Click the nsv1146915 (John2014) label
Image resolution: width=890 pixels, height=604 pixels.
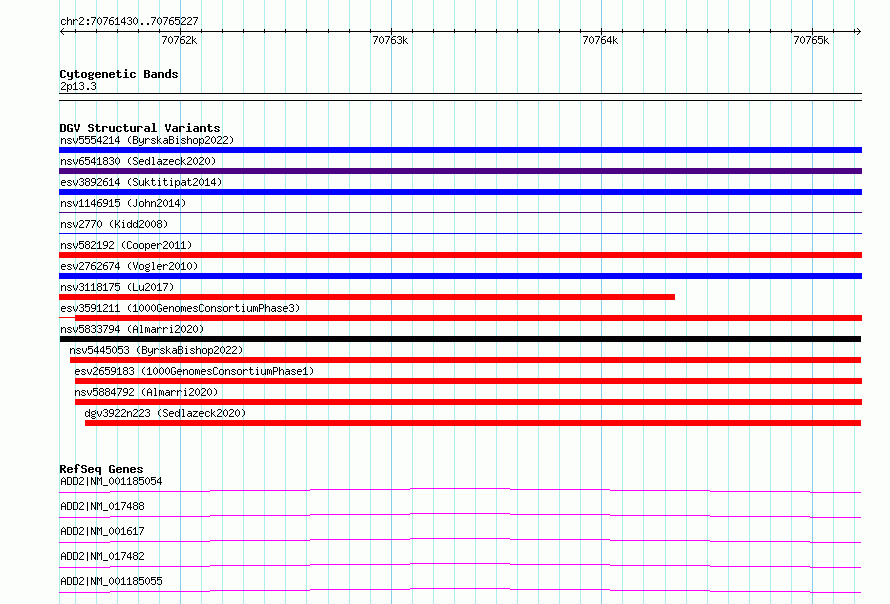pyautogui.click(x=123, y=203)
